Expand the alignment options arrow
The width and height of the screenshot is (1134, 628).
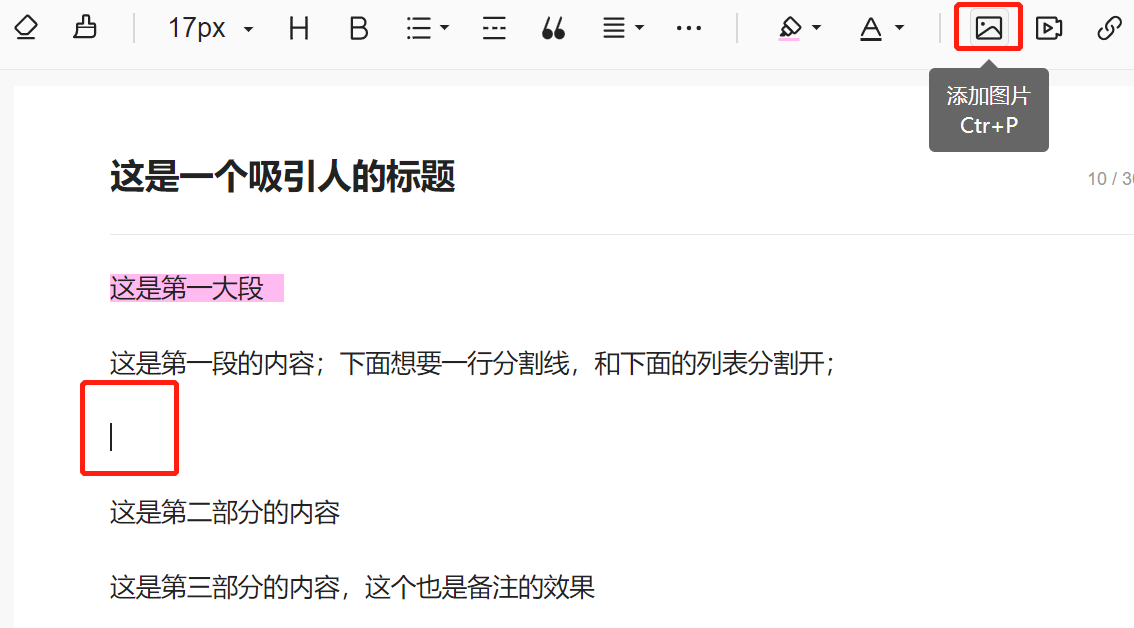coord(639,28)
